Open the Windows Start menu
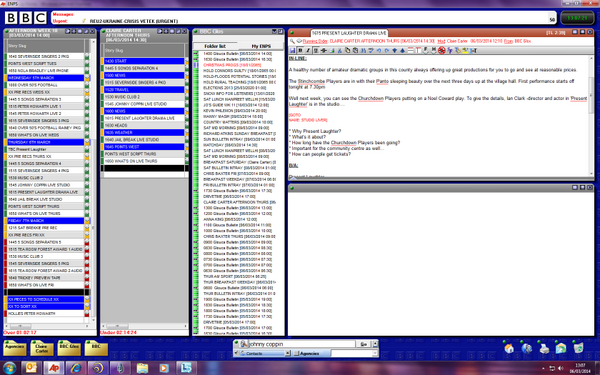Screen dimensions: 600x375 [x=9, y=368]
